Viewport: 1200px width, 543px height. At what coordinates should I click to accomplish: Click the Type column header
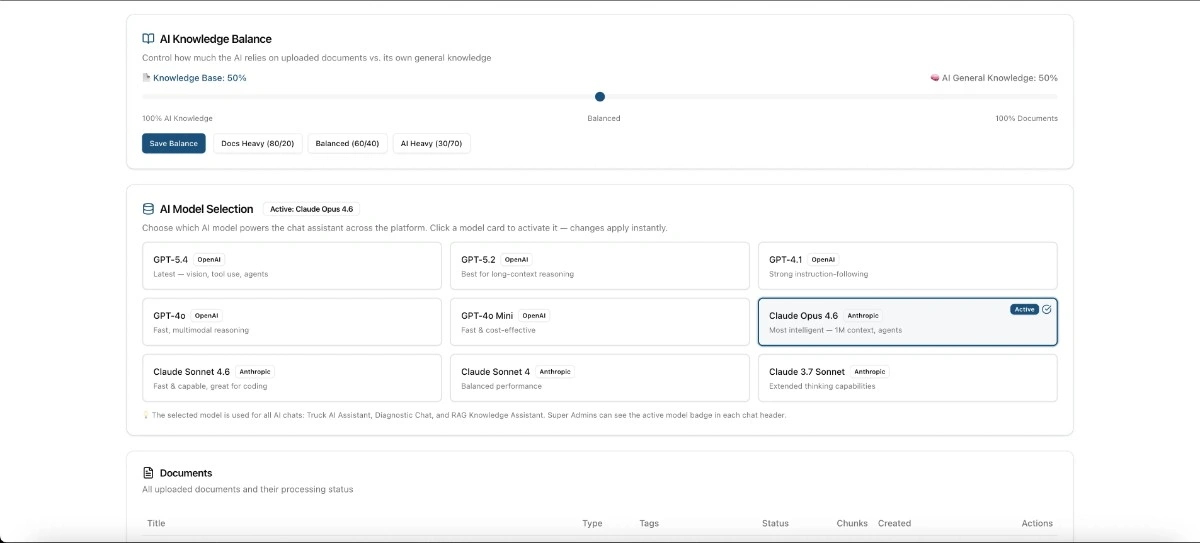[592, 523]
